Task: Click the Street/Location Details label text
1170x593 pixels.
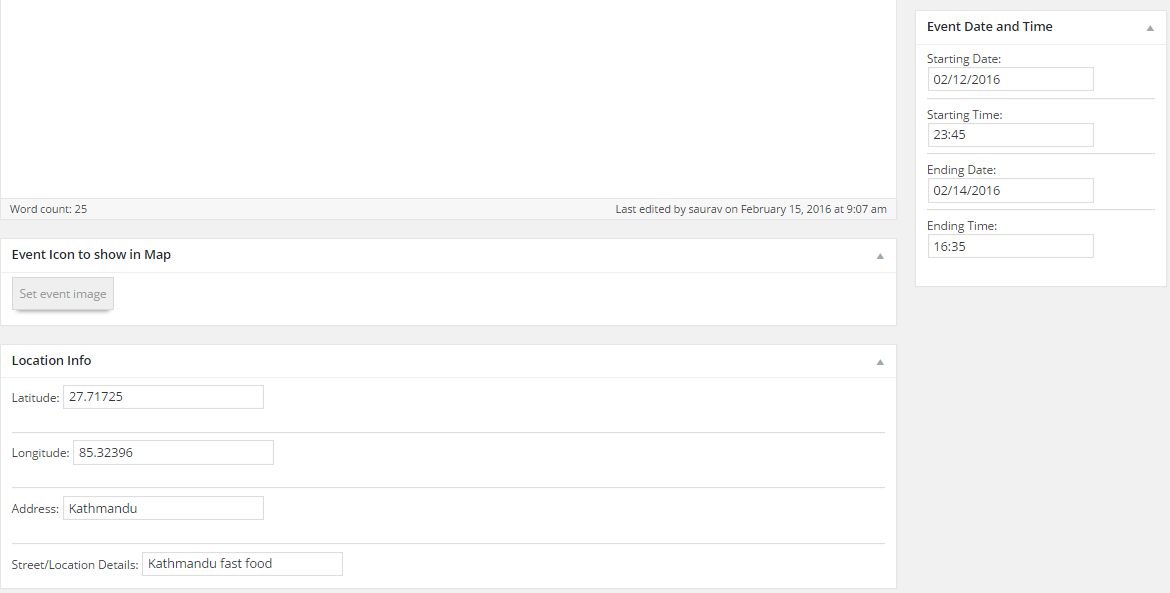Action: 75,565
